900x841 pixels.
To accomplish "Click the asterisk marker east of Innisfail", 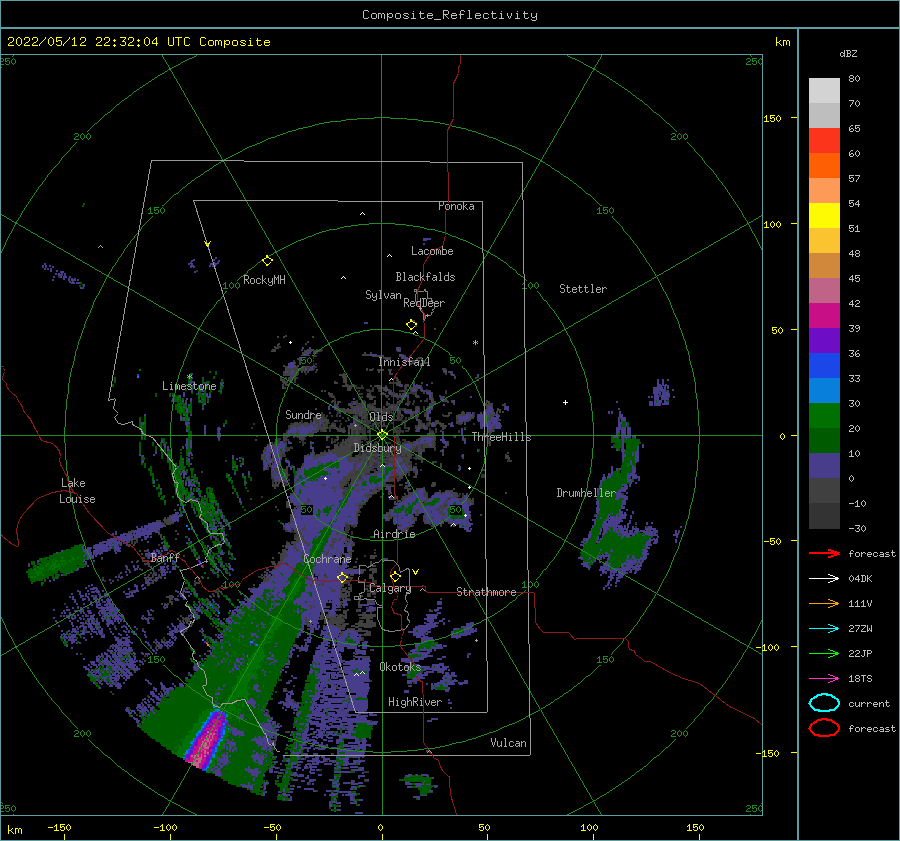I will click(475, 343).
